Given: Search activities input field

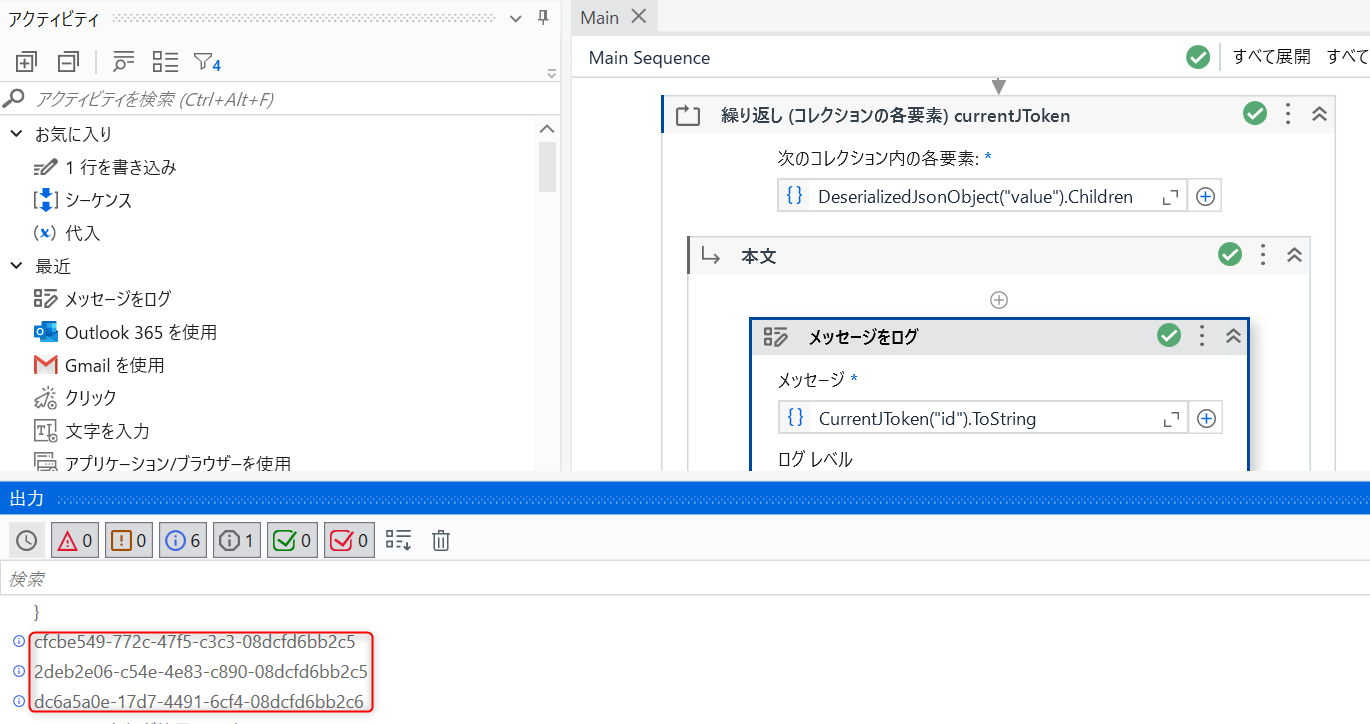Looking at the screenshot, I should click(x=280, y=99).
